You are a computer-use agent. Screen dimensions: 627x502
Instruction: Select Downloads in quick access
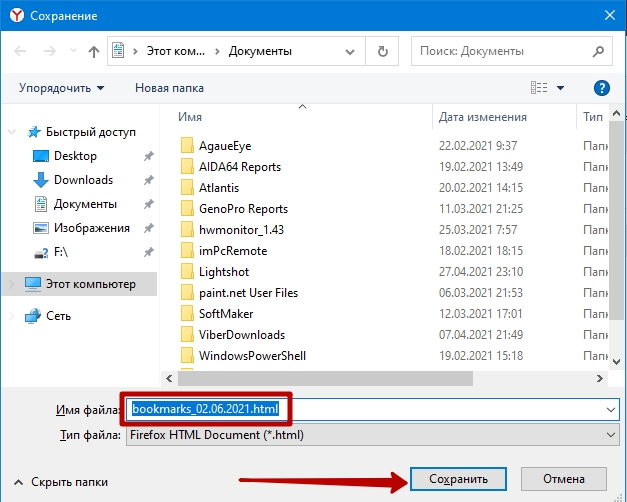(84, 180)
